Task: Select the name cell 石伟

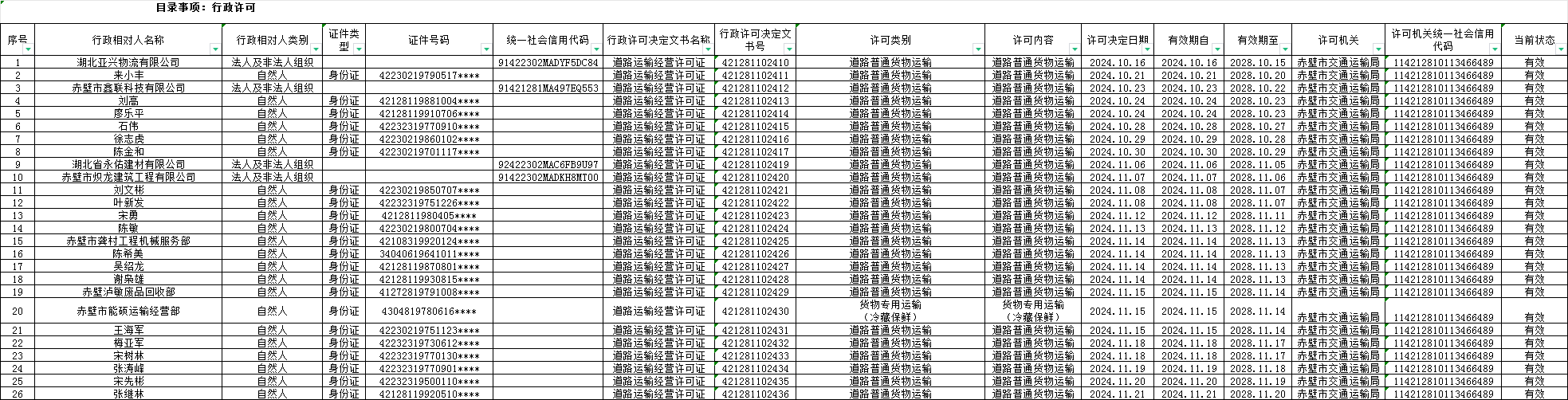Action: point(128,126)
